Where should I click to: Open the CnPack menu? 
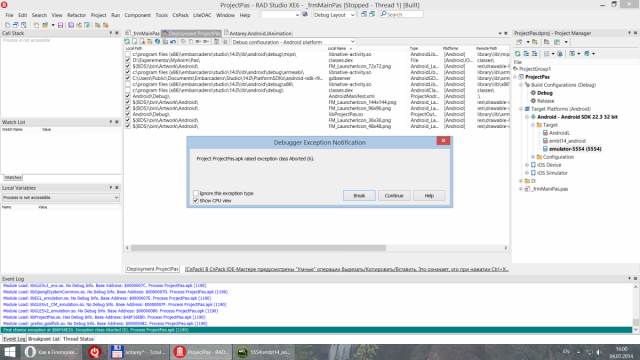pos(180,15)
